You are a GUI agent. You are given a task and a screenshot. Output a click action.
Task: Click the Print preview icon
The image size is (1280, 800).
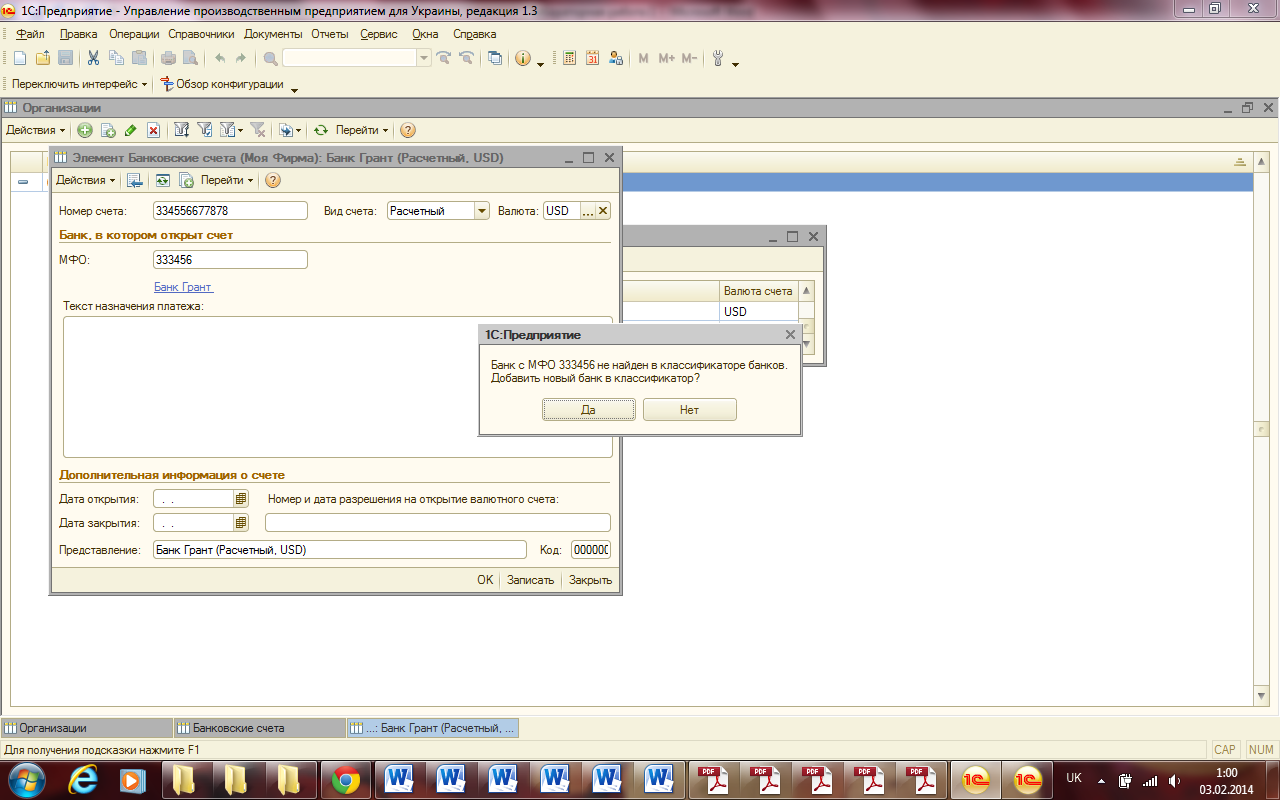tap(190, 58)
